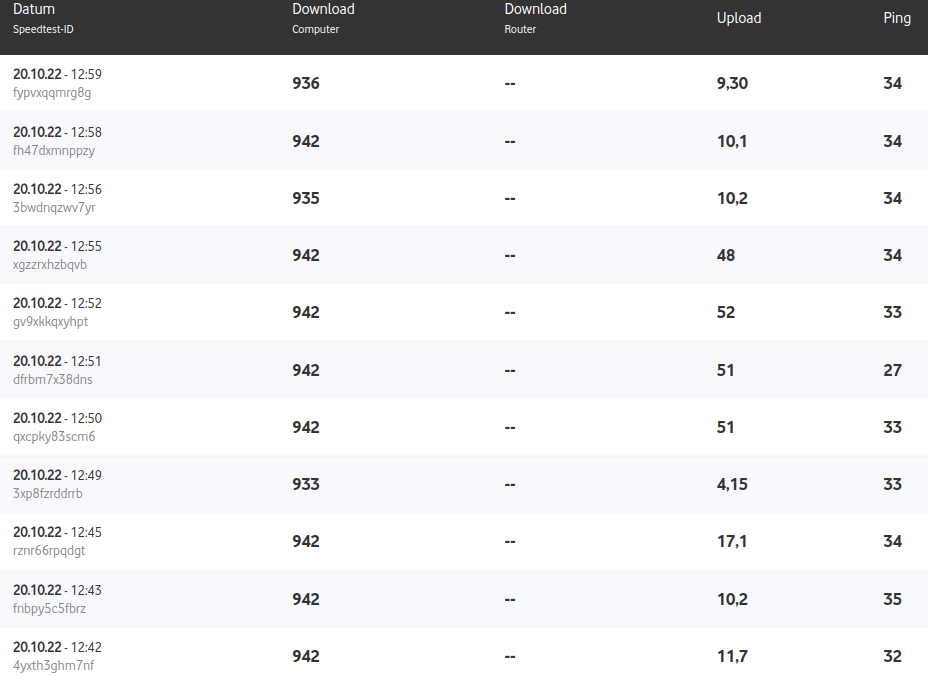Open speedtest ID fh47dxmnppzy
The height and width of the screenshot is (677, 928).
pyautogui.click(x=54, y=151)
